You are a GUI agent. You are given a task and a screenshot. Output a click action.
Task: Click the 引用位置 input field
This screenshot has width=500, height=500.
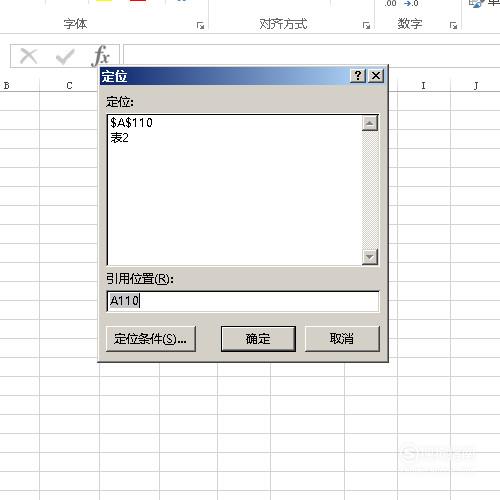coord(243,301)
